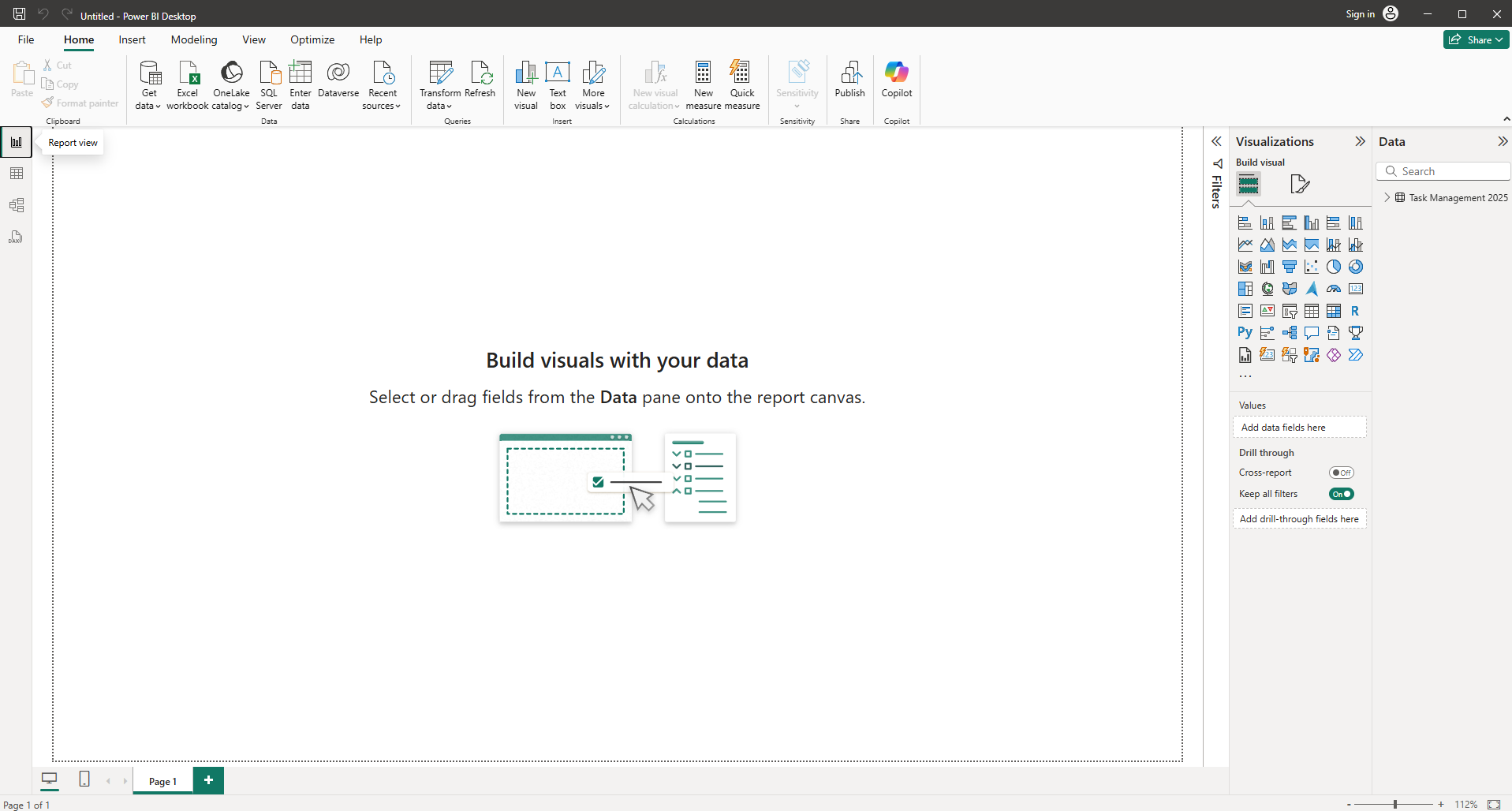Turn off Keep all filters toggle
This screenshot has width=1512, height=811.
[1341, 494]
